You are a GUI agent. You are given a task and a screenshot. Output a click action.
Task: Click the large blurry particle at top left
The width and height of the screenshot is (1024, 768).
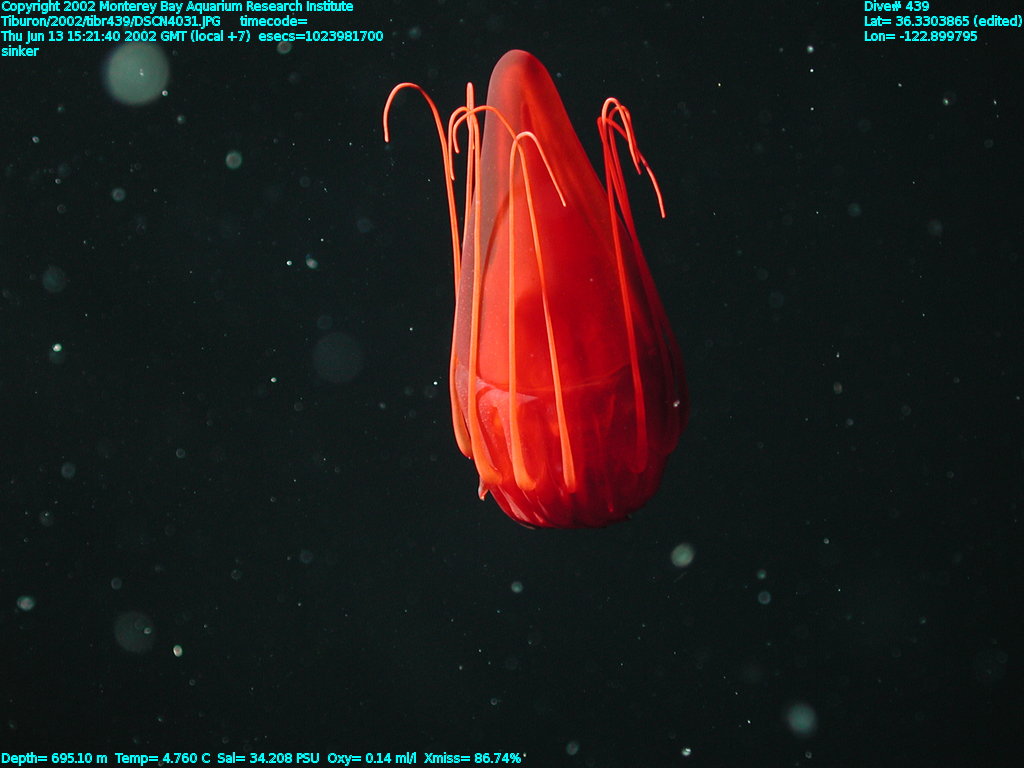pos(137,72)
